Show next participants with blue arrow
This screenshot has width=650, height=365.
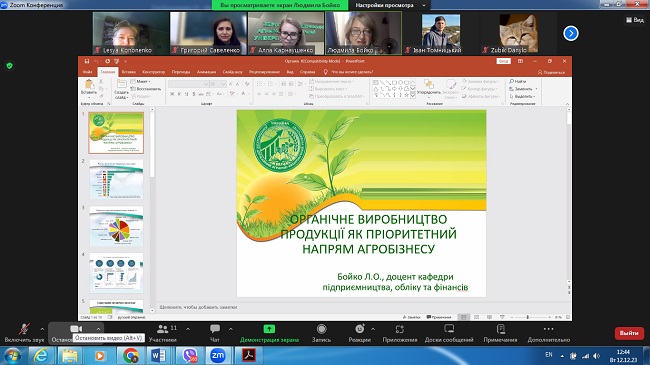pos(571,33)
